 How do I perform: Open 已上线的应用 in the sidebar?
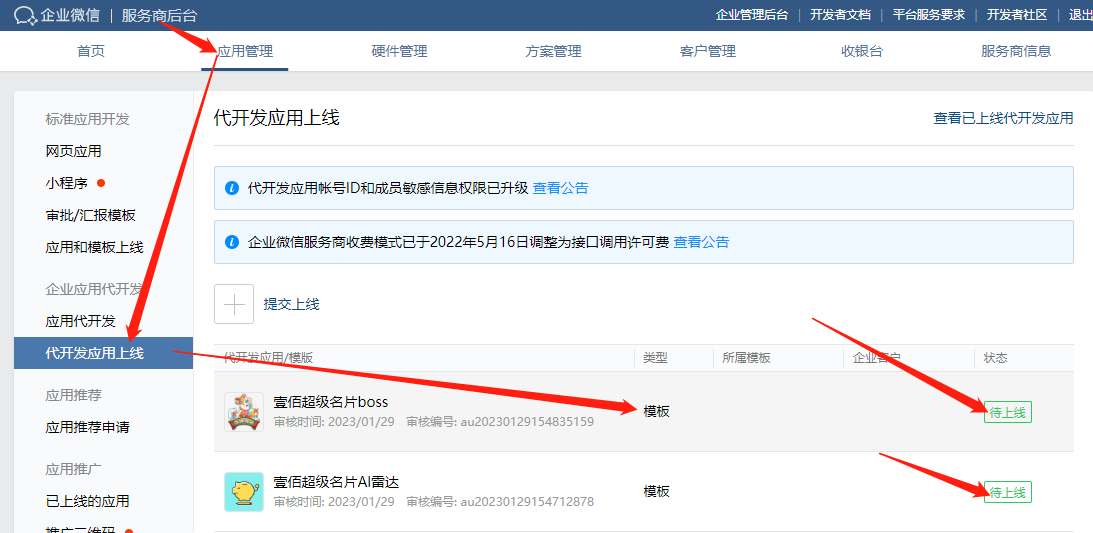[87, 501]
